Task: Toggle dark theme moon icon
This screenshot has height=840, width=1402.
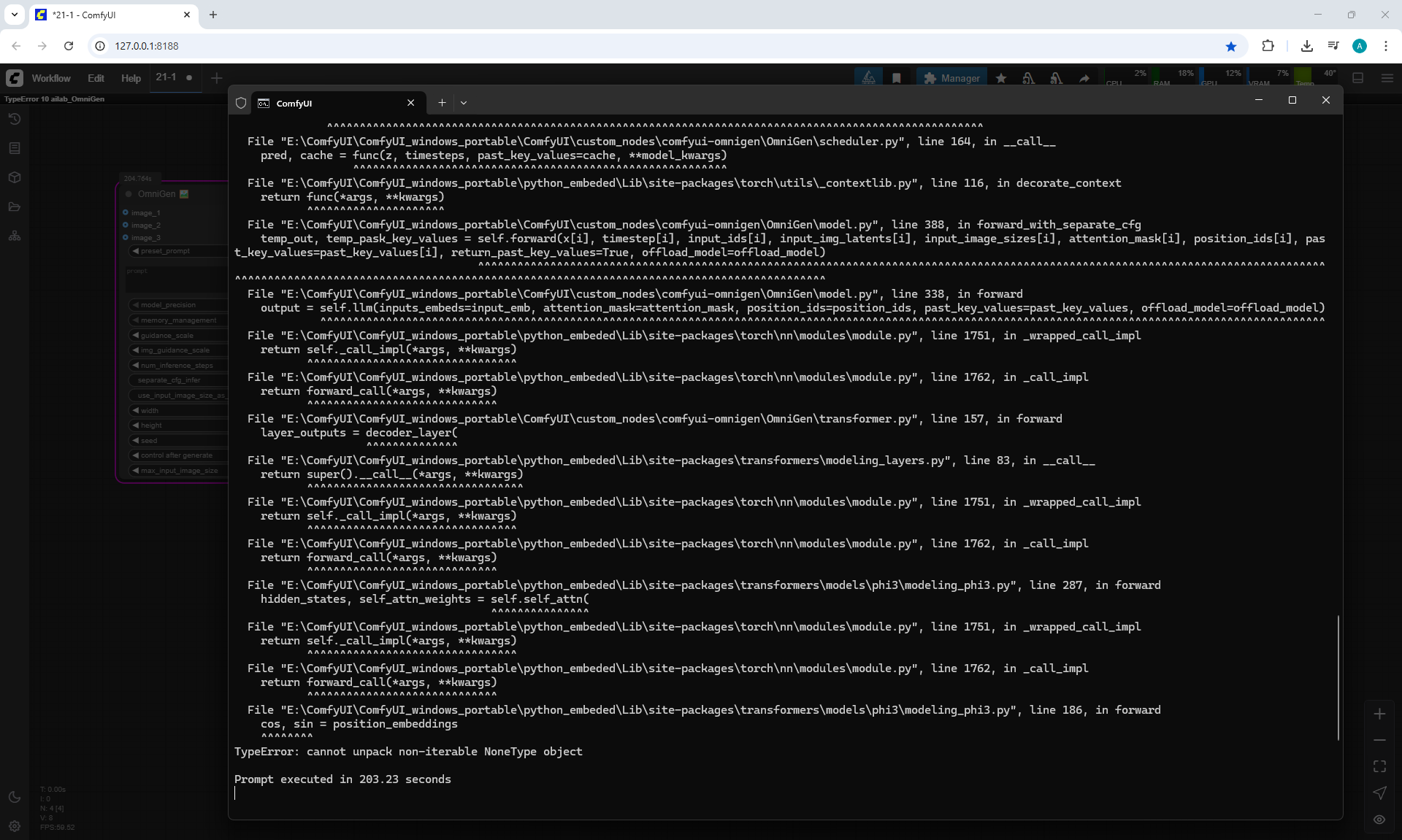Action: 15,797
